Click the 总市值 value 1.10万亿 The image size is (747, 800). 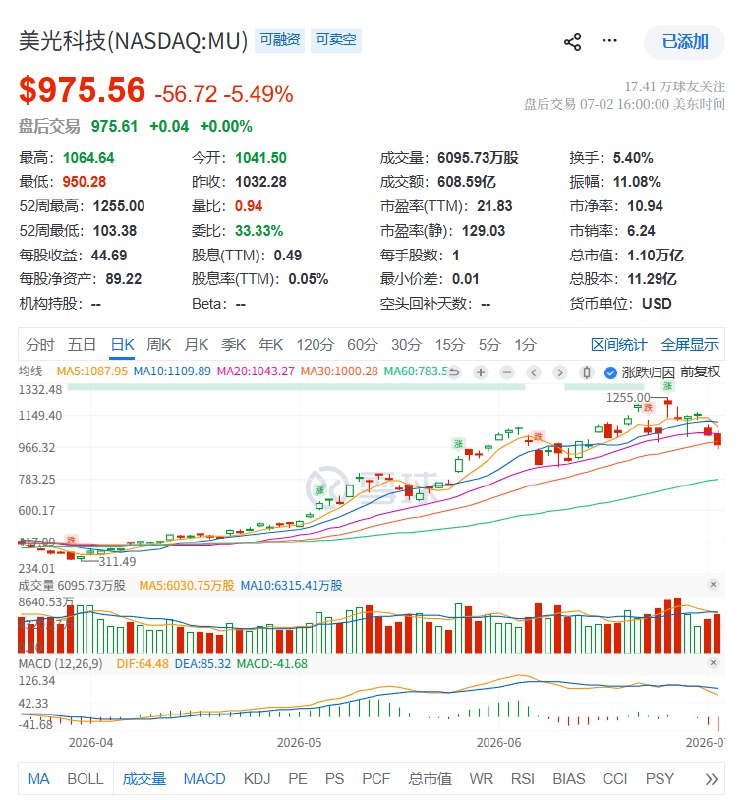[x=655, y=255]
